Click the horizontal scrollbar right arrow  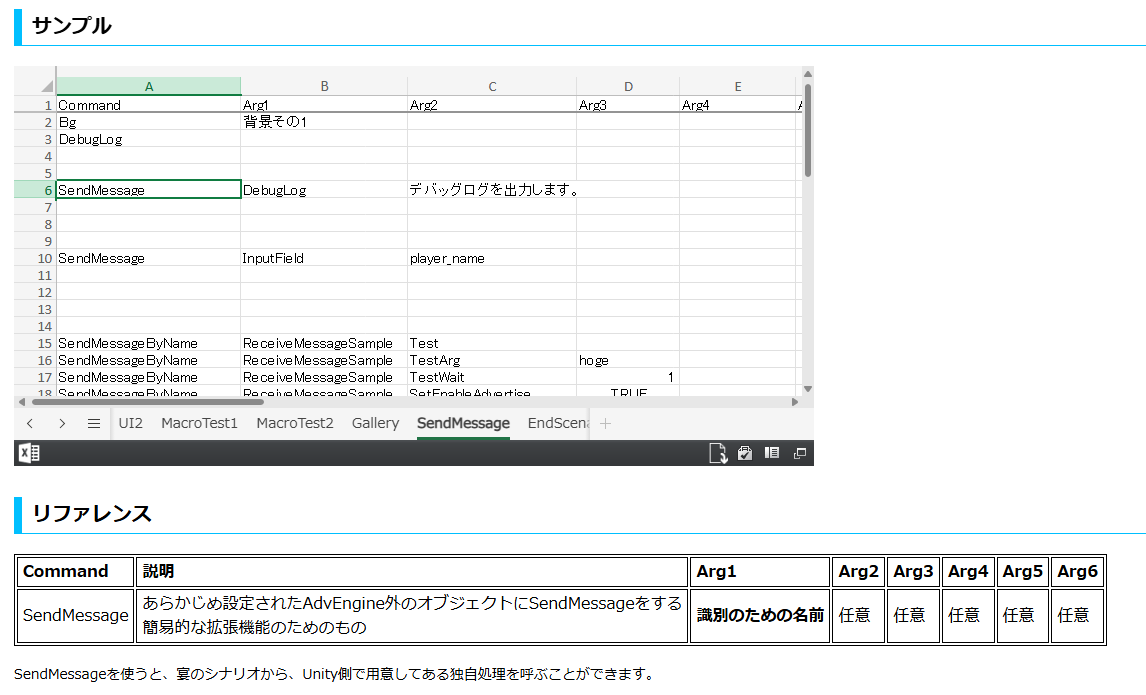click(795, 402)
